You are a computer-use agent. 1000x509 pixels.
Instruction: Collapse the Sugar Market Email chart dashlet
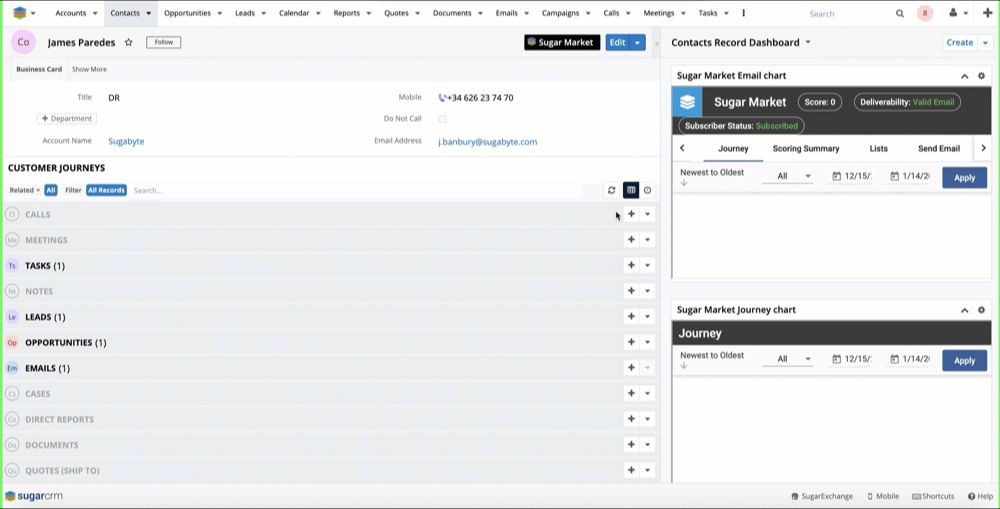pyautogui.click(x=964, y=76)
